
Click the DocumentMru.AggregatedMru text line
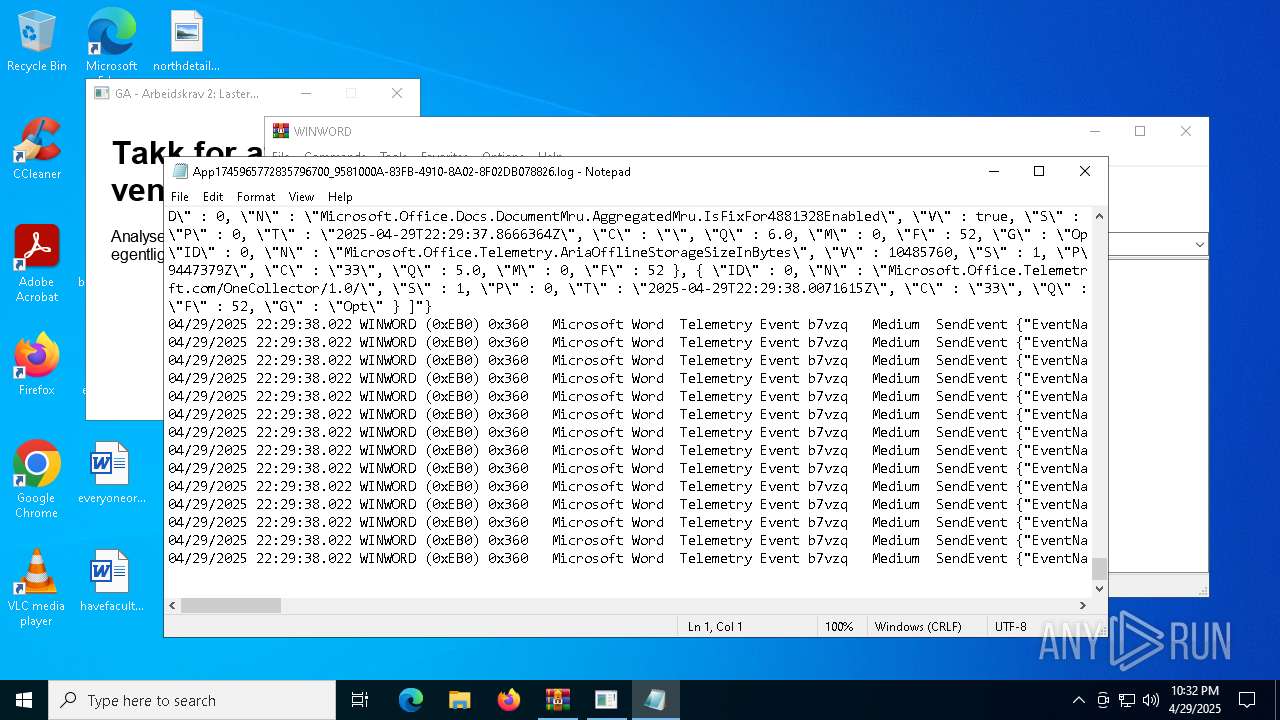point(627,216)
